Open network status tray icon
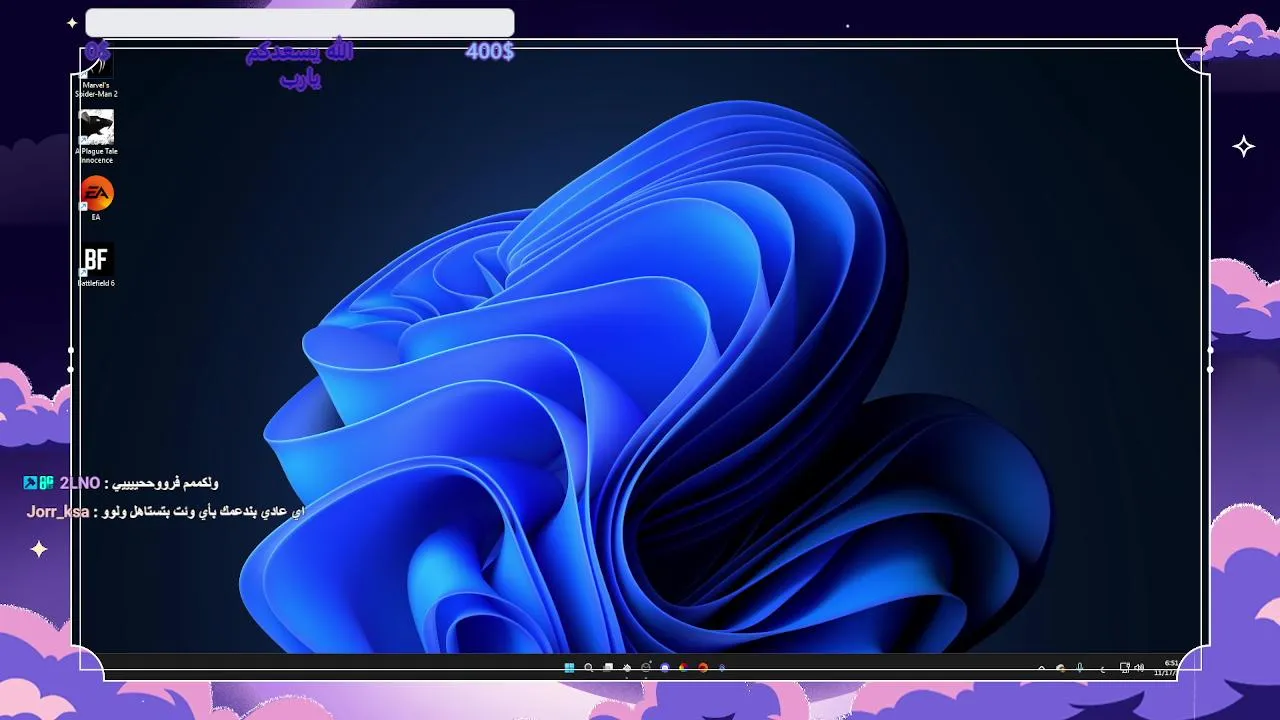This screenshot has height=720, width=1280. (x=1125, y=668)
